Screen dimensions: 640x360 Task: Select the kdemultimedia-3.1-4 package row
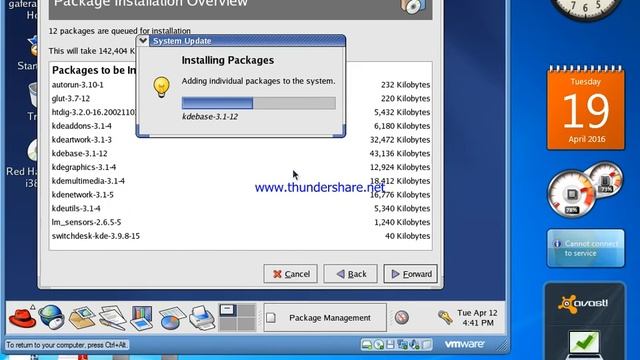[241, 181]
